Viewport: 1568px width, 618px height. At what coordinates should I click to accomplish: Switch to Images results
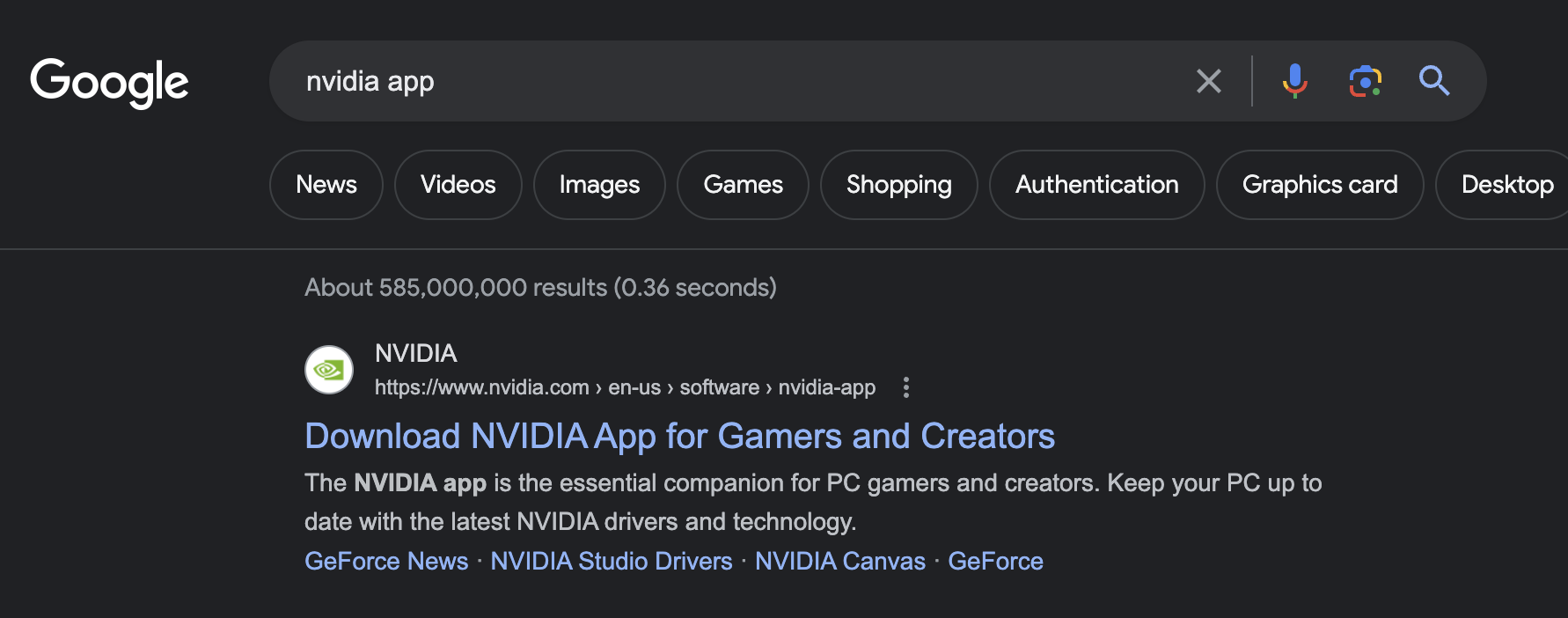point(599,185)
